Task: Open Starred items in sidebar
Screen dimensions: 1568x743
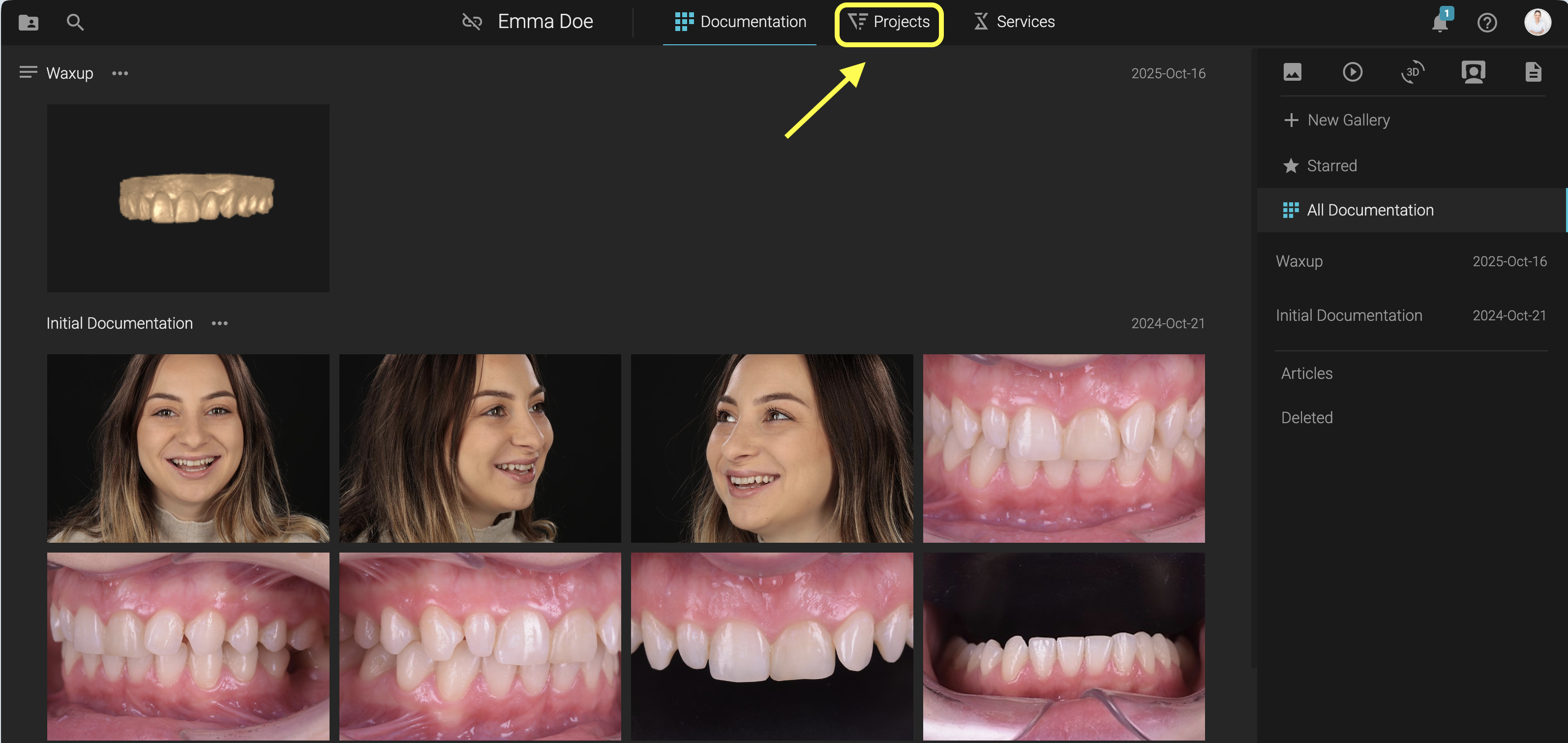Action: click(x=1320, y=166)
